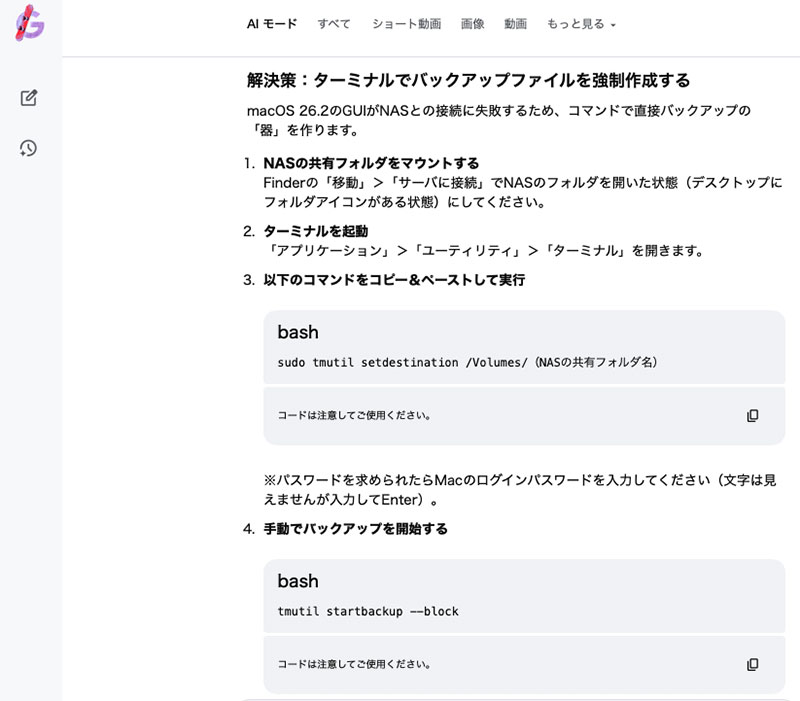
Task: Switch to the すべて tab
Action: click(334, 24)
